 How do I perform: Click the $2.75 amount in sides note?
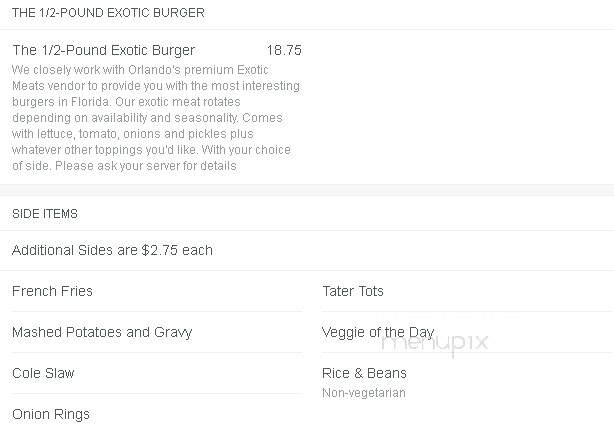click(160, 250)
